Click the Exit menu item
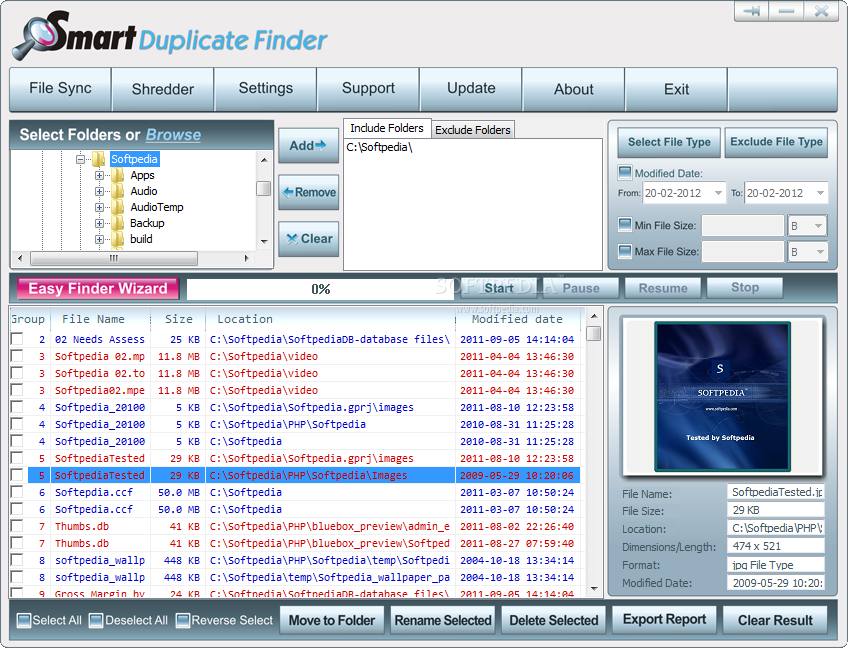848x648 pixels. tap(677, 89)
